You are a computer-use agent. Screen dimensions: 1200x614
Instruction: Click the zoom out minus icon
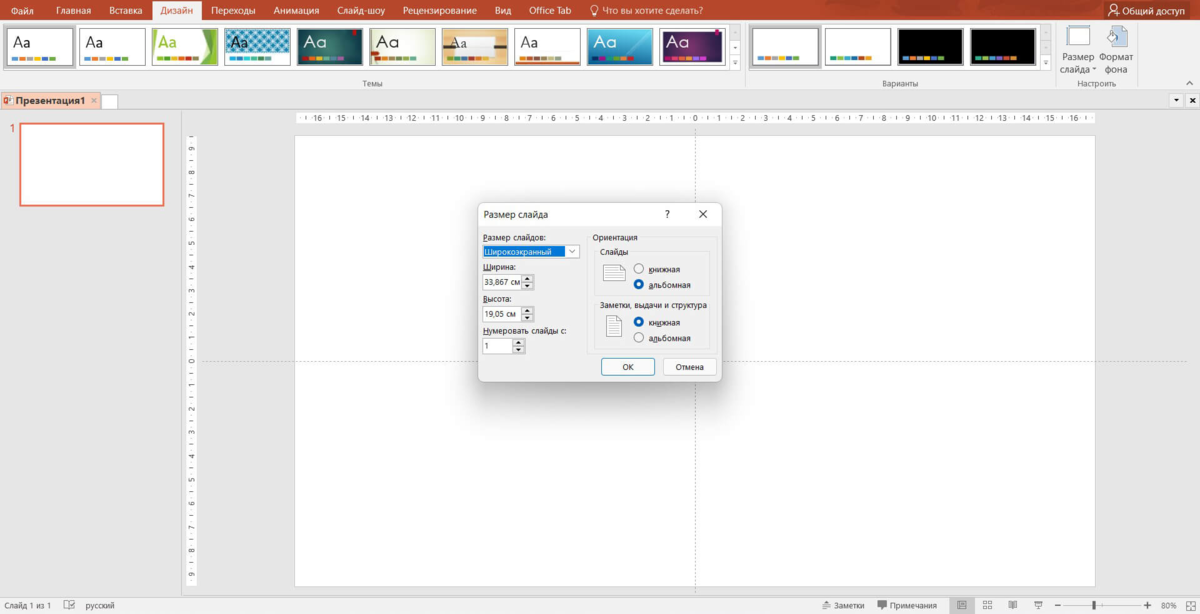point(1060,605)
